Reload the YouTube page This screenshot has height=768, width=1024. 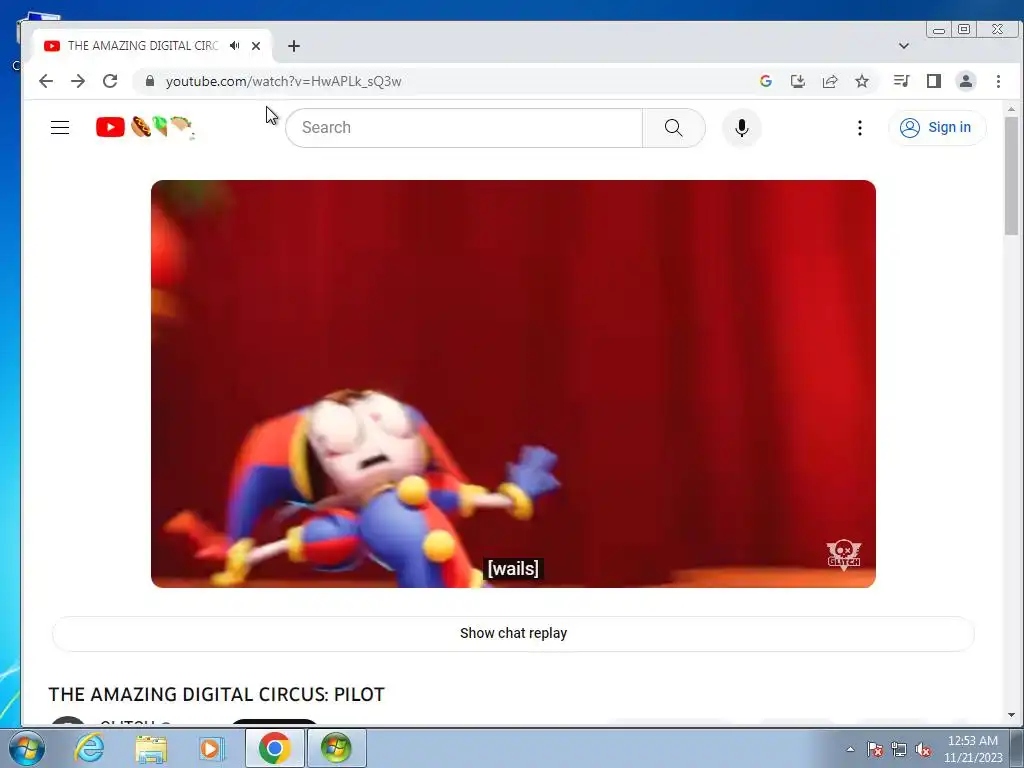pyautogui.click(x=110, y=81)
